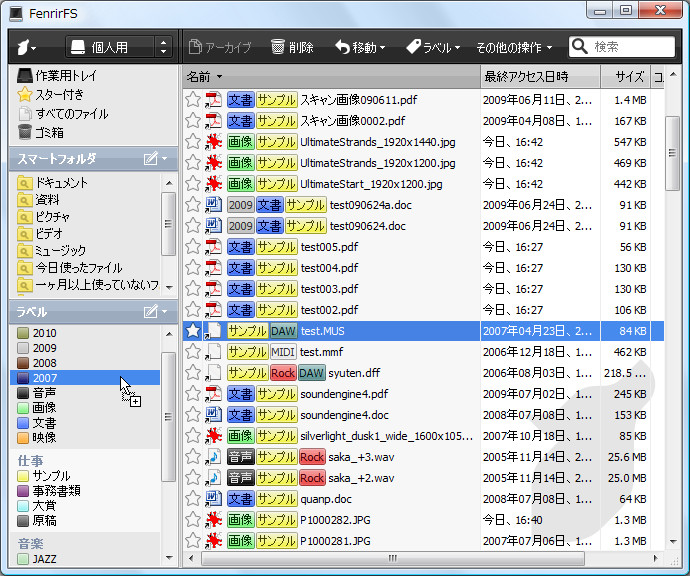Open dropdown arrow in スマートフォルダ header
This screenshot has height=576, width=690.
[165, 158]
